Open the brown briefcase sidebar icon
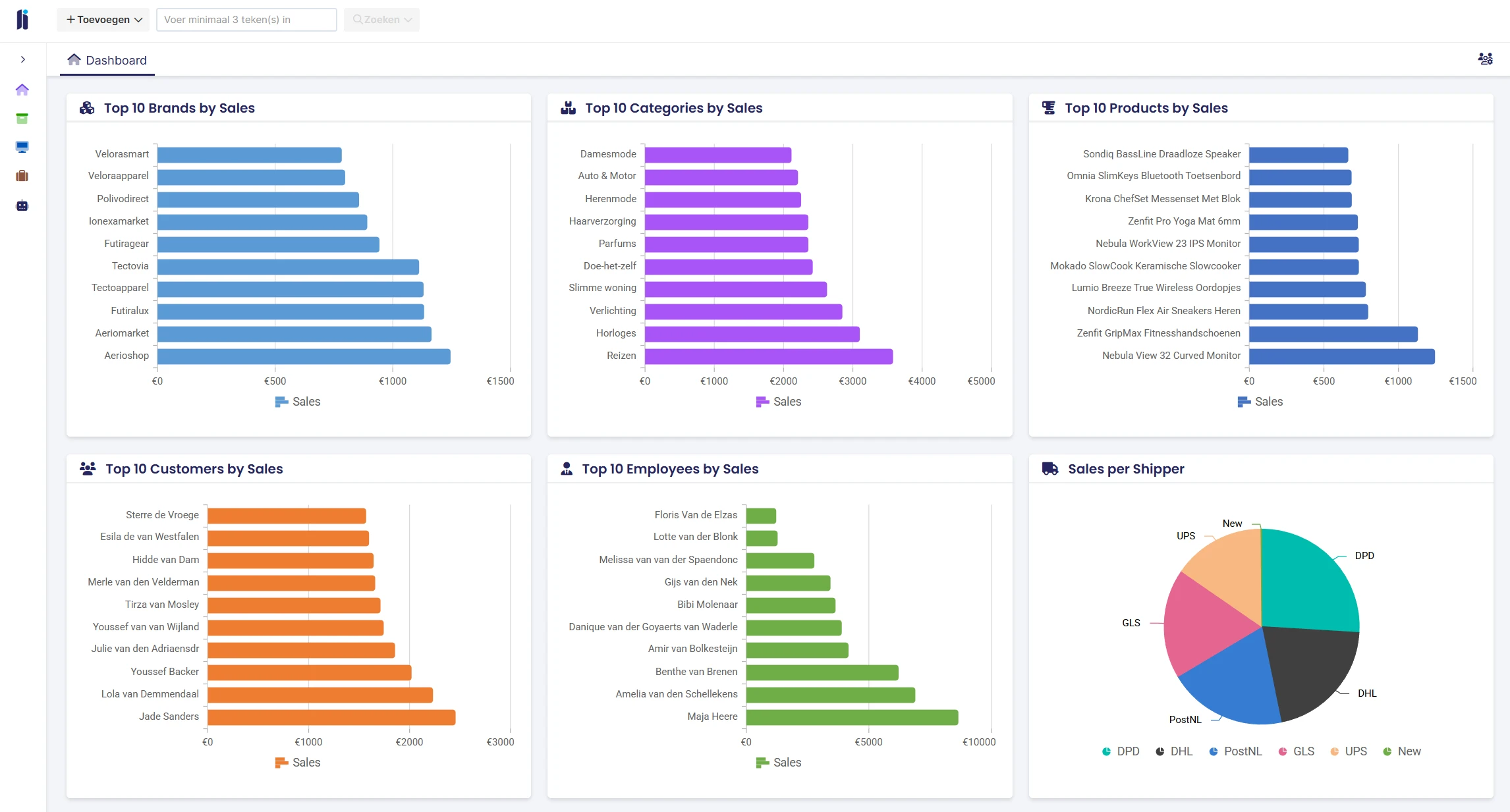The height and width of the screenshot is (812, 1510). [x=22, y=176]
